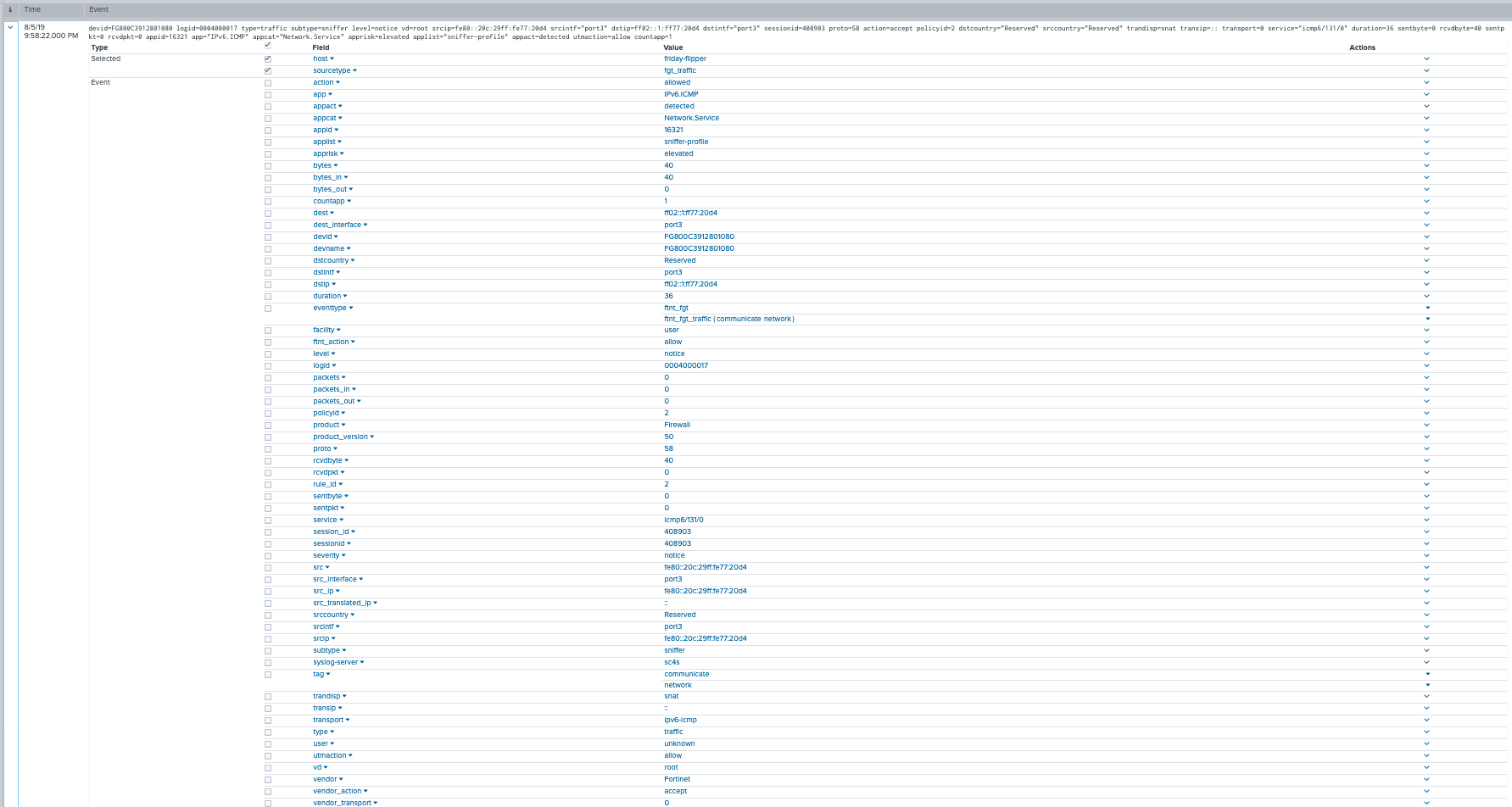Viewport: 1512px width, 807px height.
Task: Open the Actions chevron for the utmaction row
Action: click(1426, 756)
